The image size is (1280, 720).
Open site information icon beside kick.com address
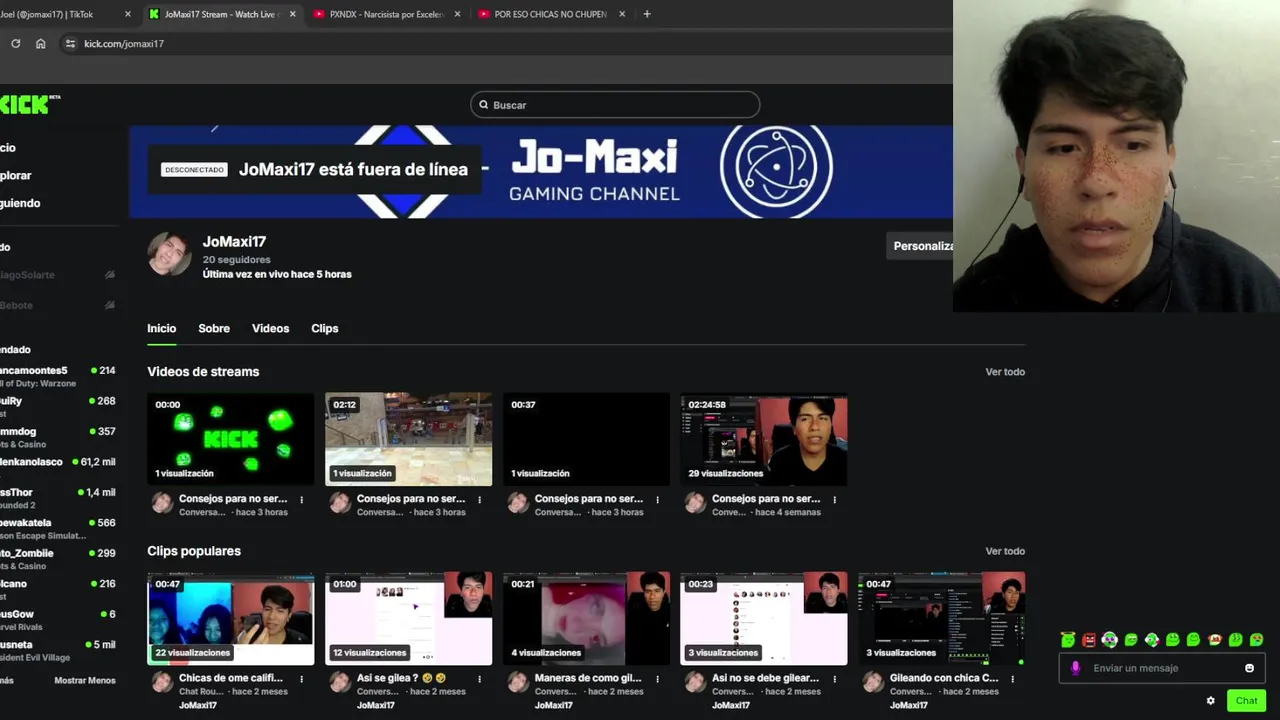tap(69, 43)
